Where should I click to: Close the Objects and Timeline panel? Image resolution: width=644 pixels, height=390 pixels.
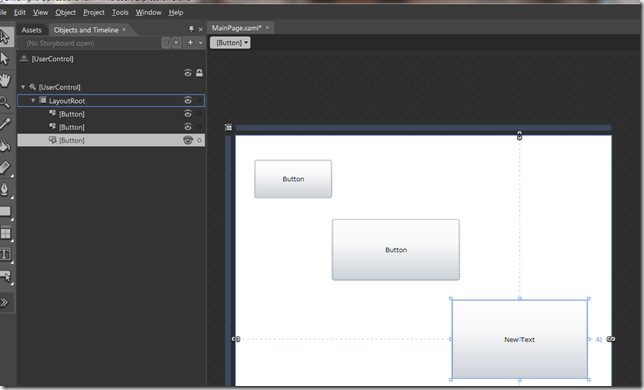[200, 30]
